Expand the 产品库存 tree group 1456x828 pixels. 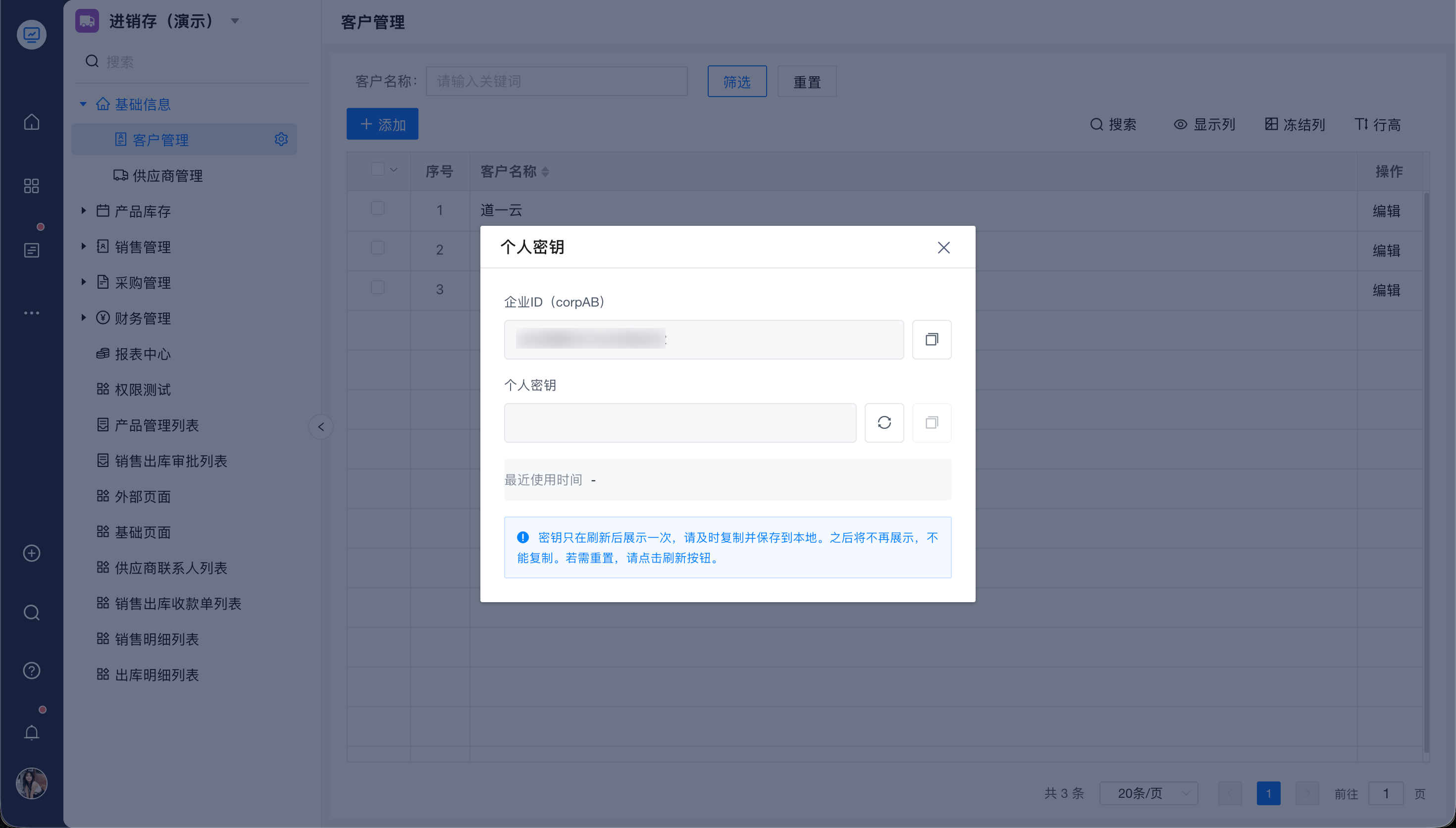84,211
